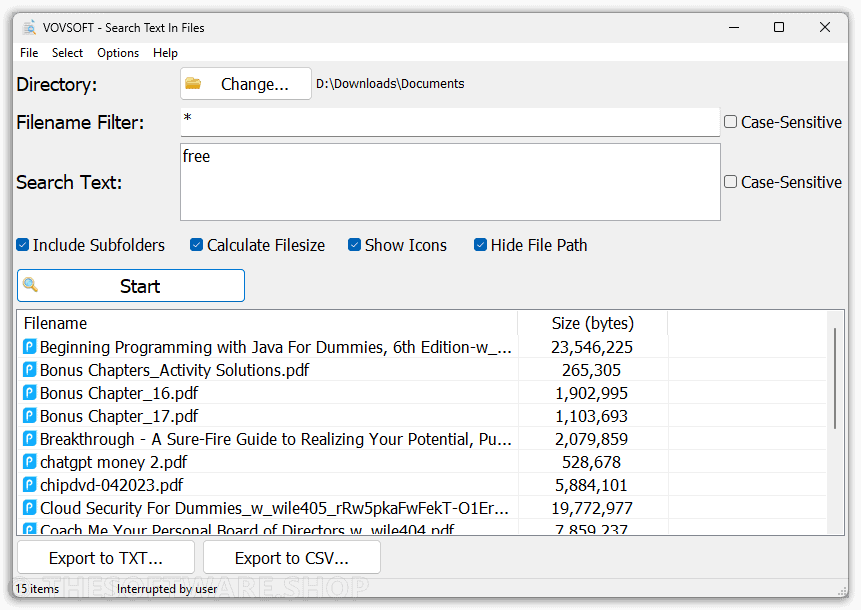Minimize the VOVSOFT window
The width and height of the screenshot is (861, 610).
(734, 27)
